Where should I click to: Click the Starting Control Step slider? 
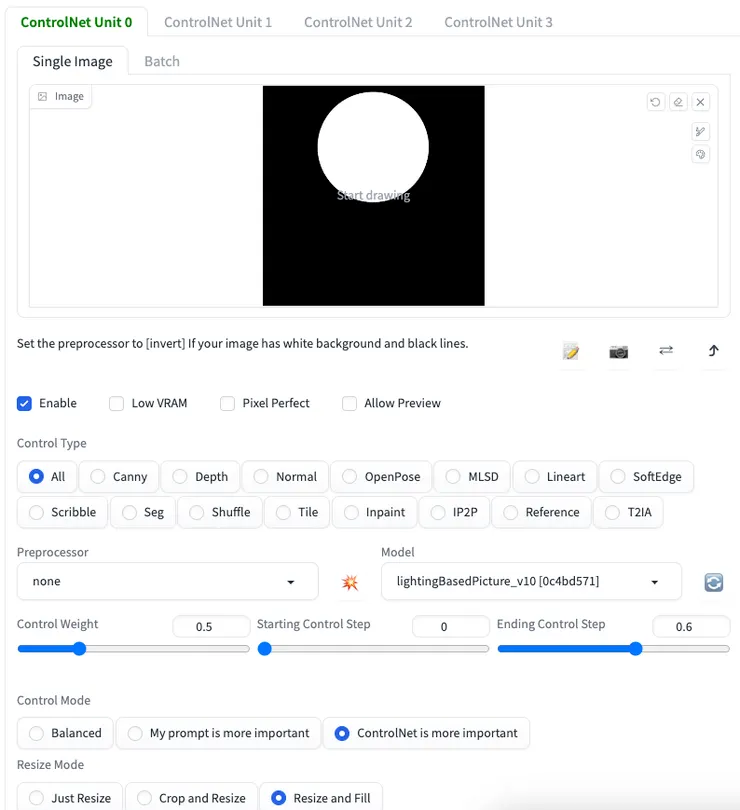point(373,649)
